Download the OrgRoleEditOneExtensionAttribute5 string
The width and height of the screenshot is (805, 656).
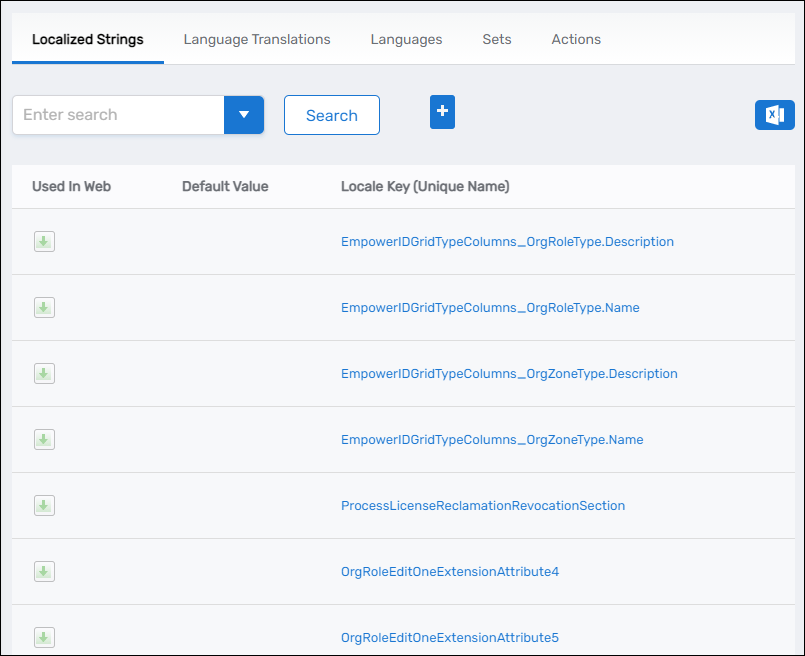click(x=44, y=637)
